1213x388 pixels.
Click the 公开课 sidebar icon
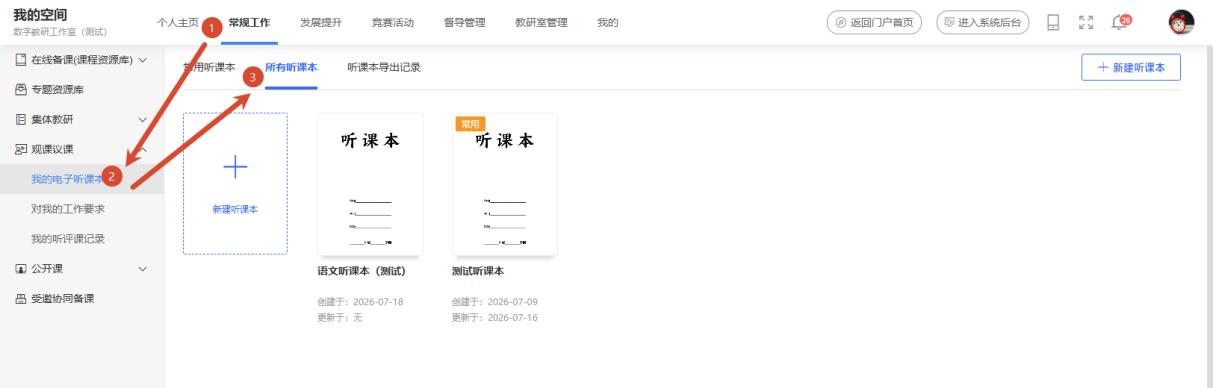20,268
